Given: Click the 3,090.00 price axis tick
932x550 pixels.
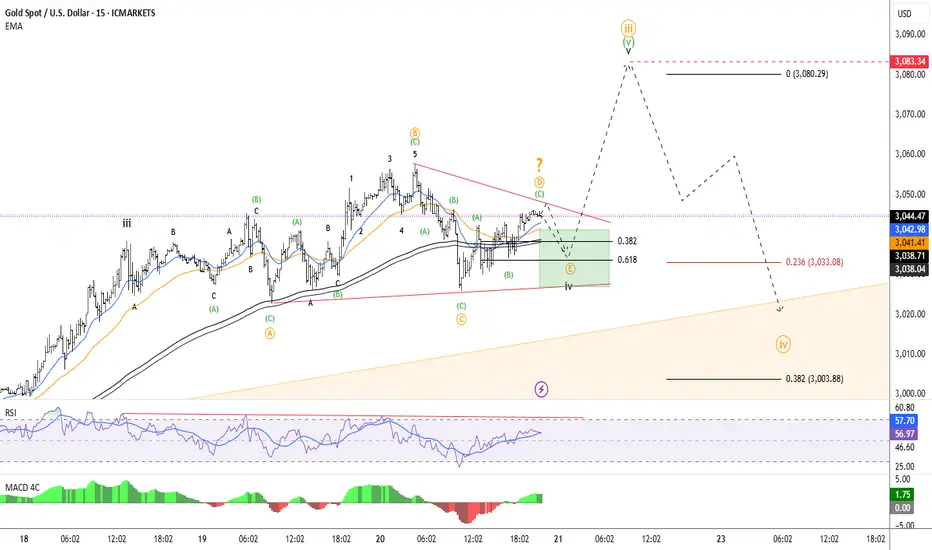Looking at the screenshot, I should point(910,34).
